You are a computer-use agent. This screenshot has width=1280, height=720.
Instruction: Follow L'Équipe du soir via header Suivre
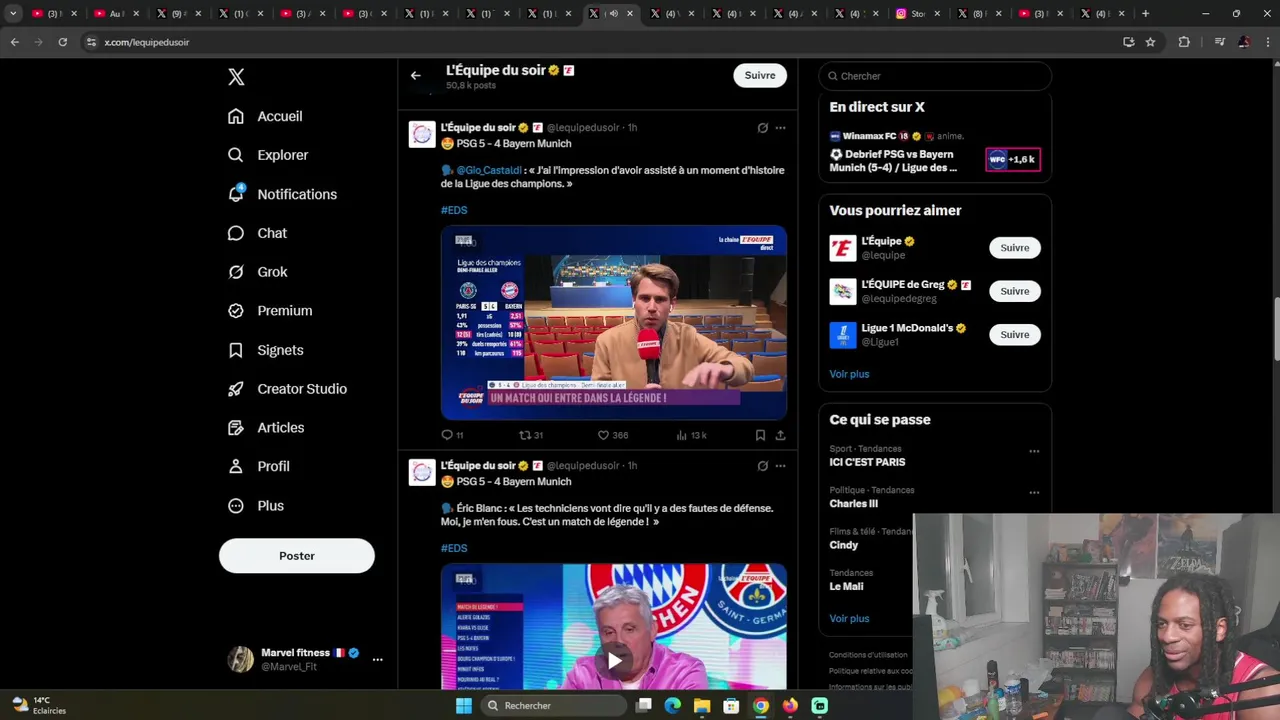(760, 75)
